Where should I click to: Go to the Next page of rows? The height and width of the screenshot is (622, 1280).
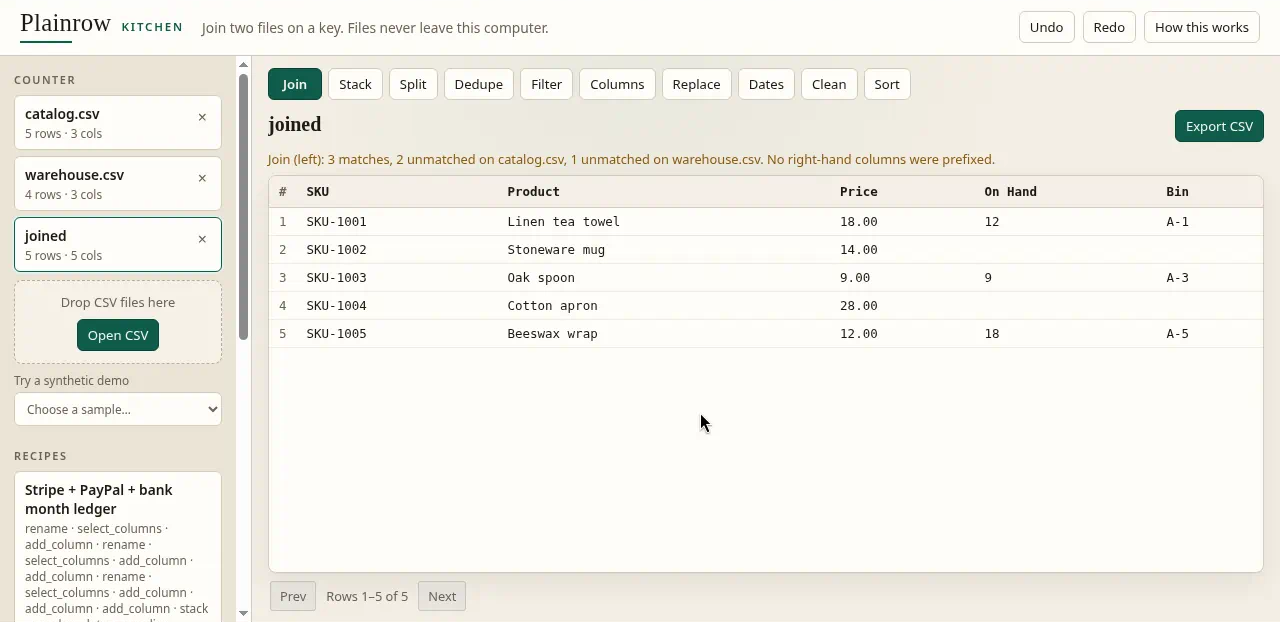point(442,596)
